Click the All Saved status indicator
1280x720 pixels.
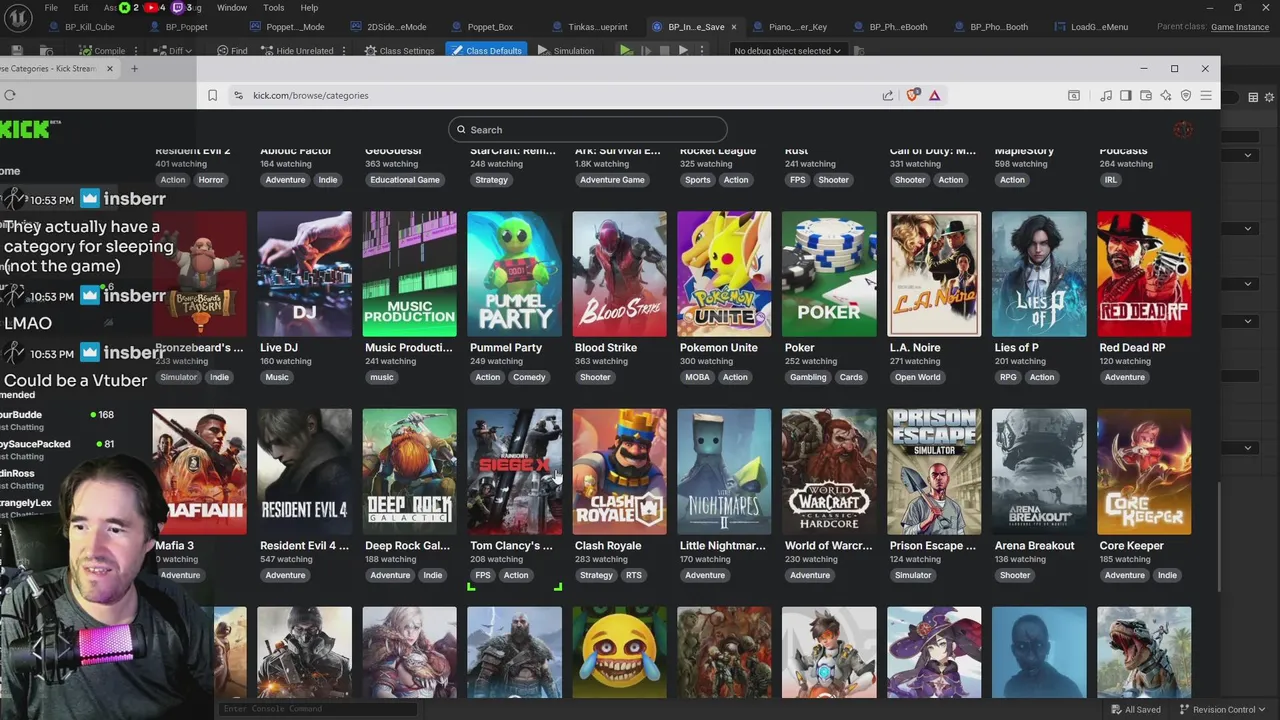(1135, 710)
